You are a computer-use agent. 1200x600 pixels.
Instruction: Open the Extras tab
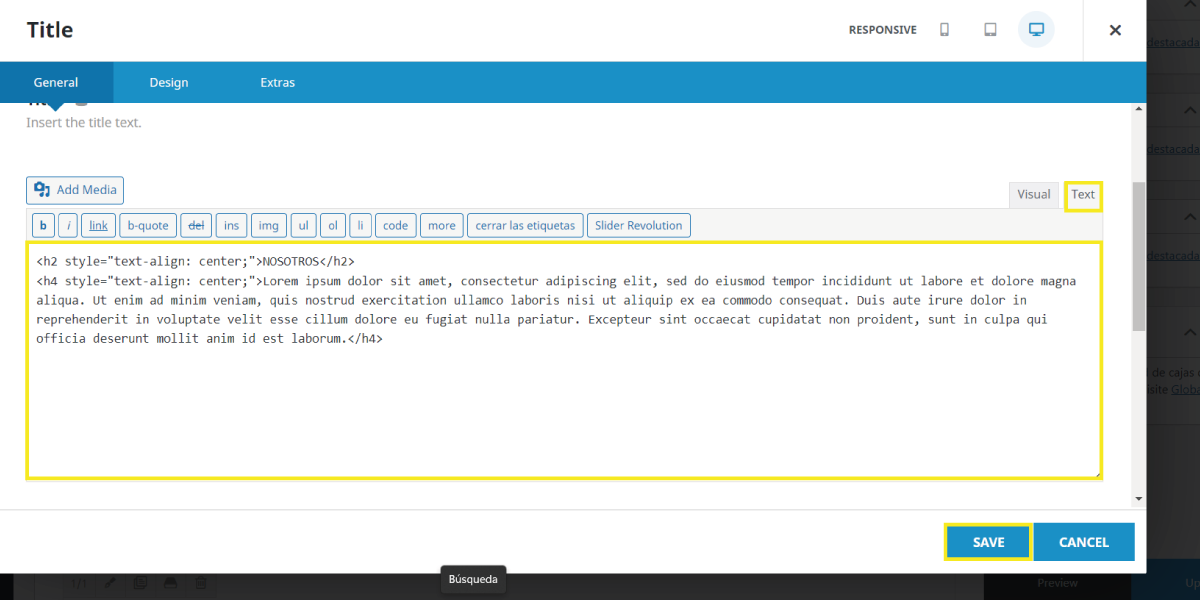click(277, 83)
